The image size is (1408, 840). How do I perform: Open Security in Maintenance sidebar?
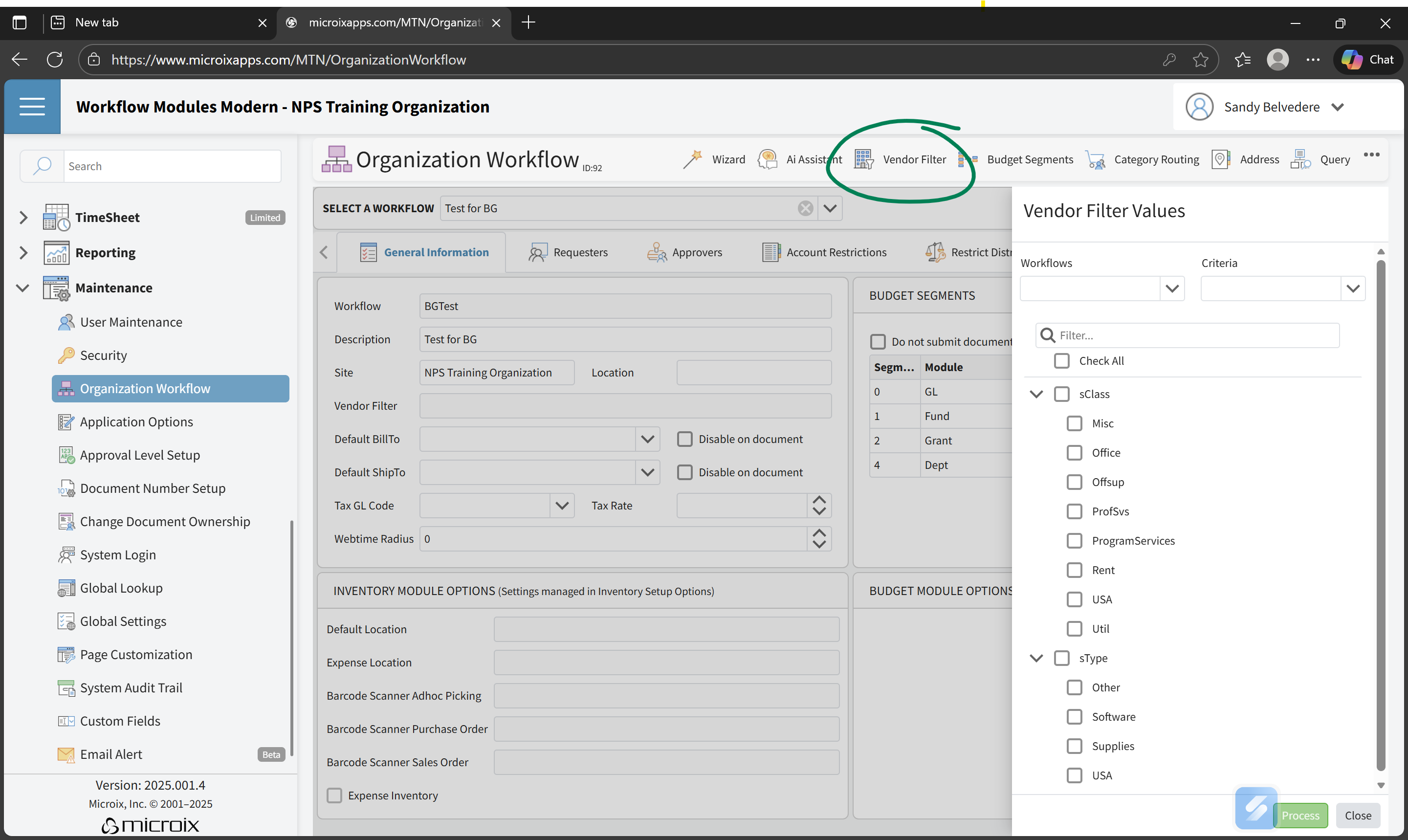[104, 355]
